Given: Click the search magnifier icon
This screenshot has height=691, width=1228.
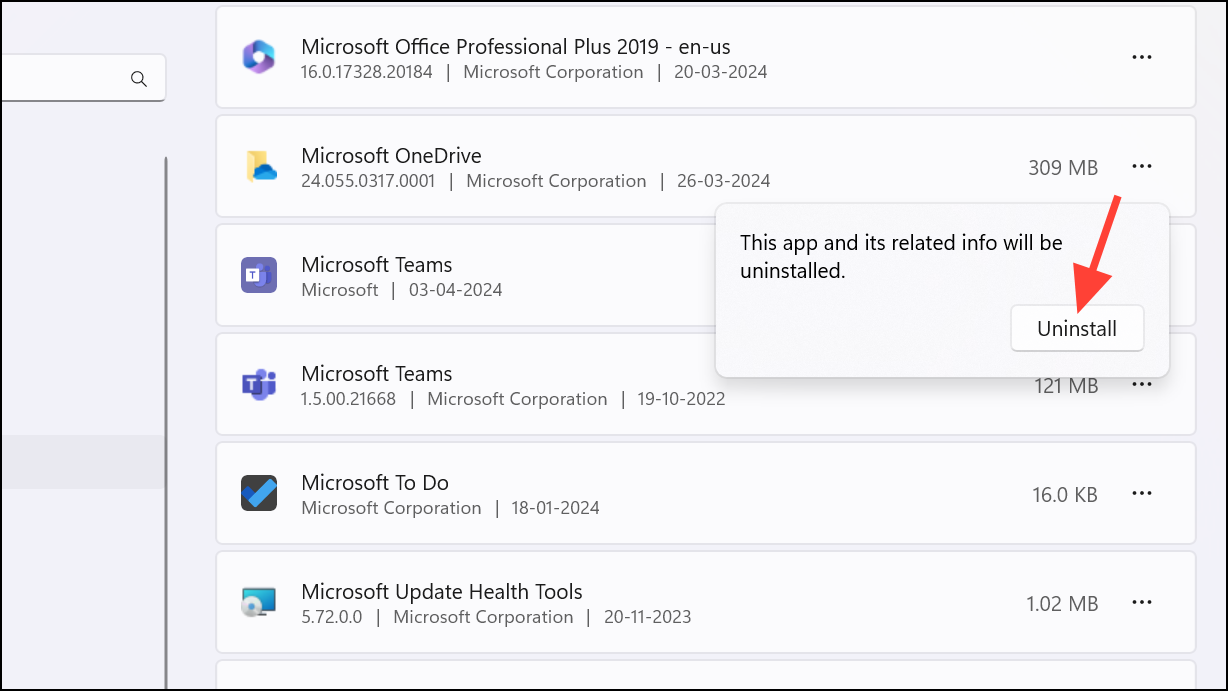Looking at the screenshot, I should (139, 79).
